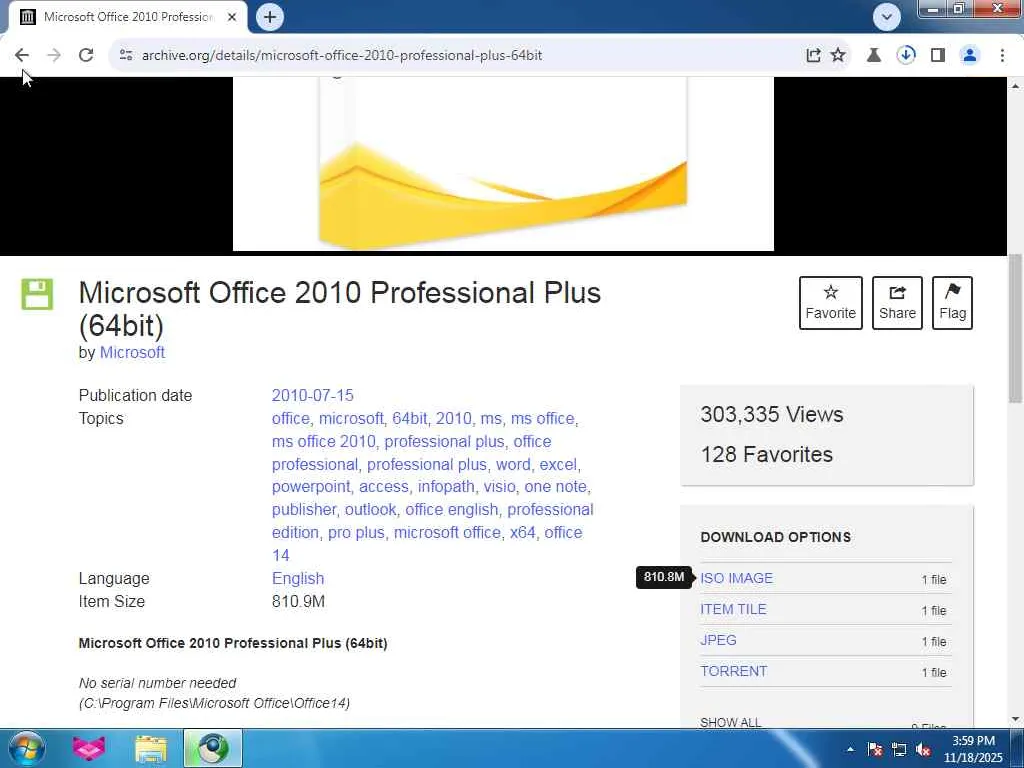Click the DOWNLOAD OPTIONS heading
1024x768 pixels.
point(775,537)
